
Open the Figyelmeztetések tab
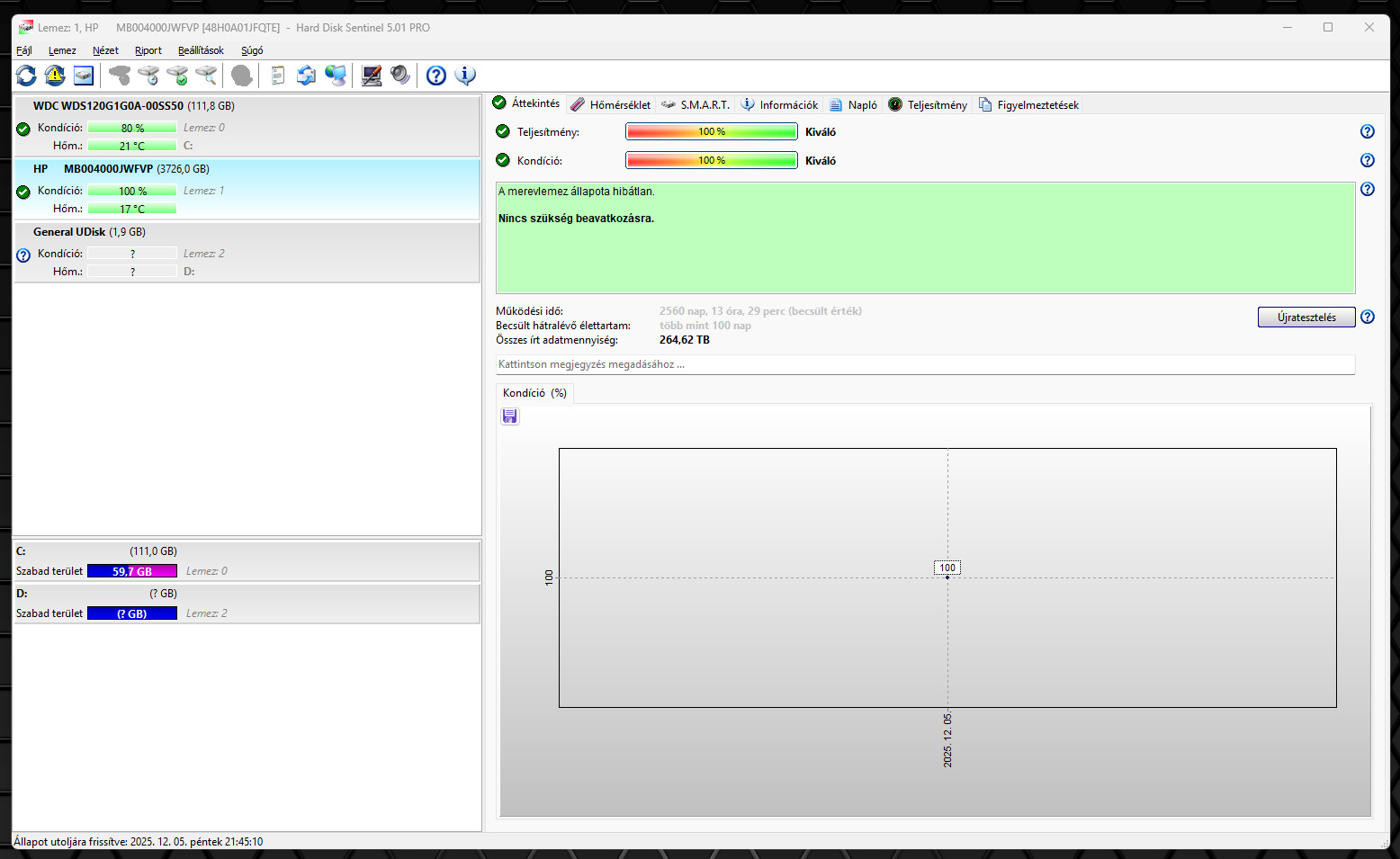tap(1028, 104)
